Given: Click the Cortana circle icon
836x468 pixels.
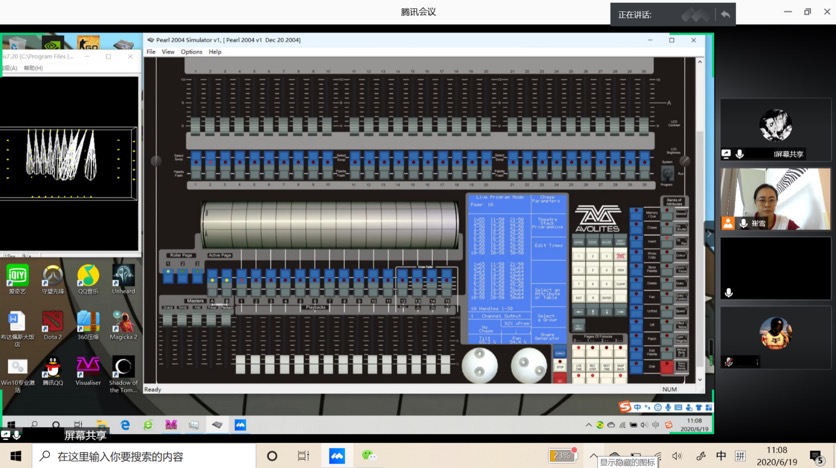Looking at the screenshot, I should tap(271, 456).
